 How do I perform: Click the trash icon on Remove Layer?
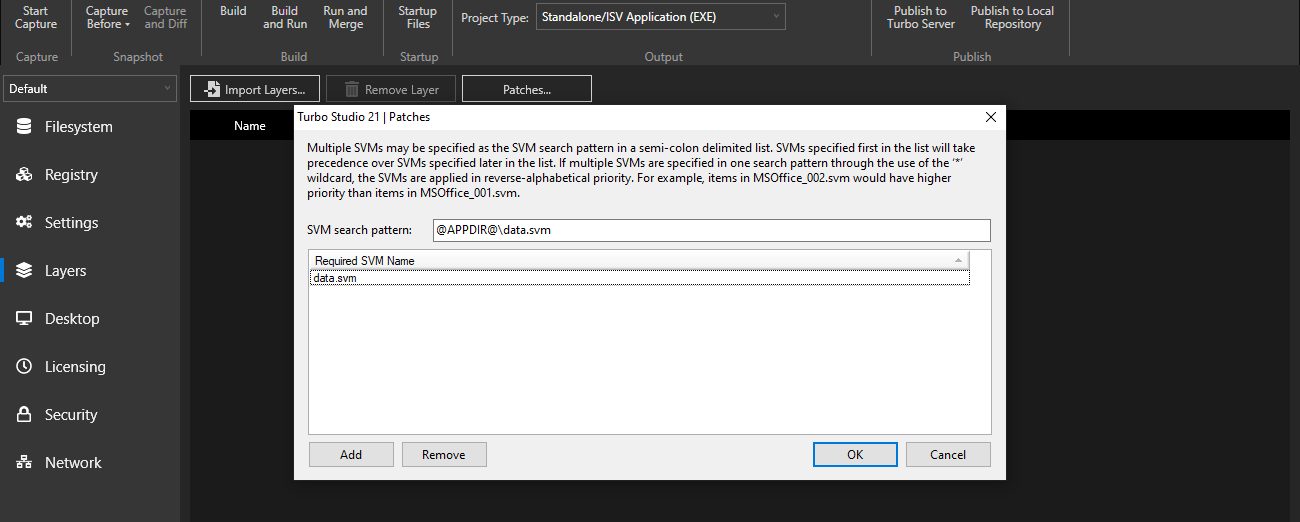pos(351,89)
